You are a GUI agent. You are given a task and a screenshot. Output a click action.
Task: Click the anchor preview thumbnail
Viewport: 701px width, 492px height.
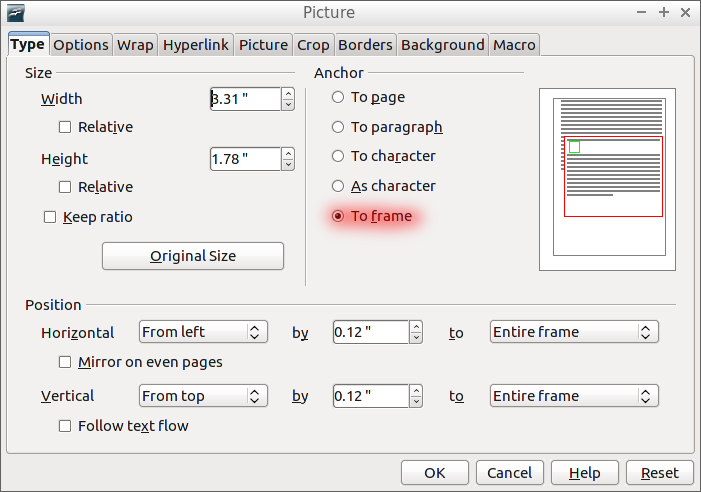[607, 179]
